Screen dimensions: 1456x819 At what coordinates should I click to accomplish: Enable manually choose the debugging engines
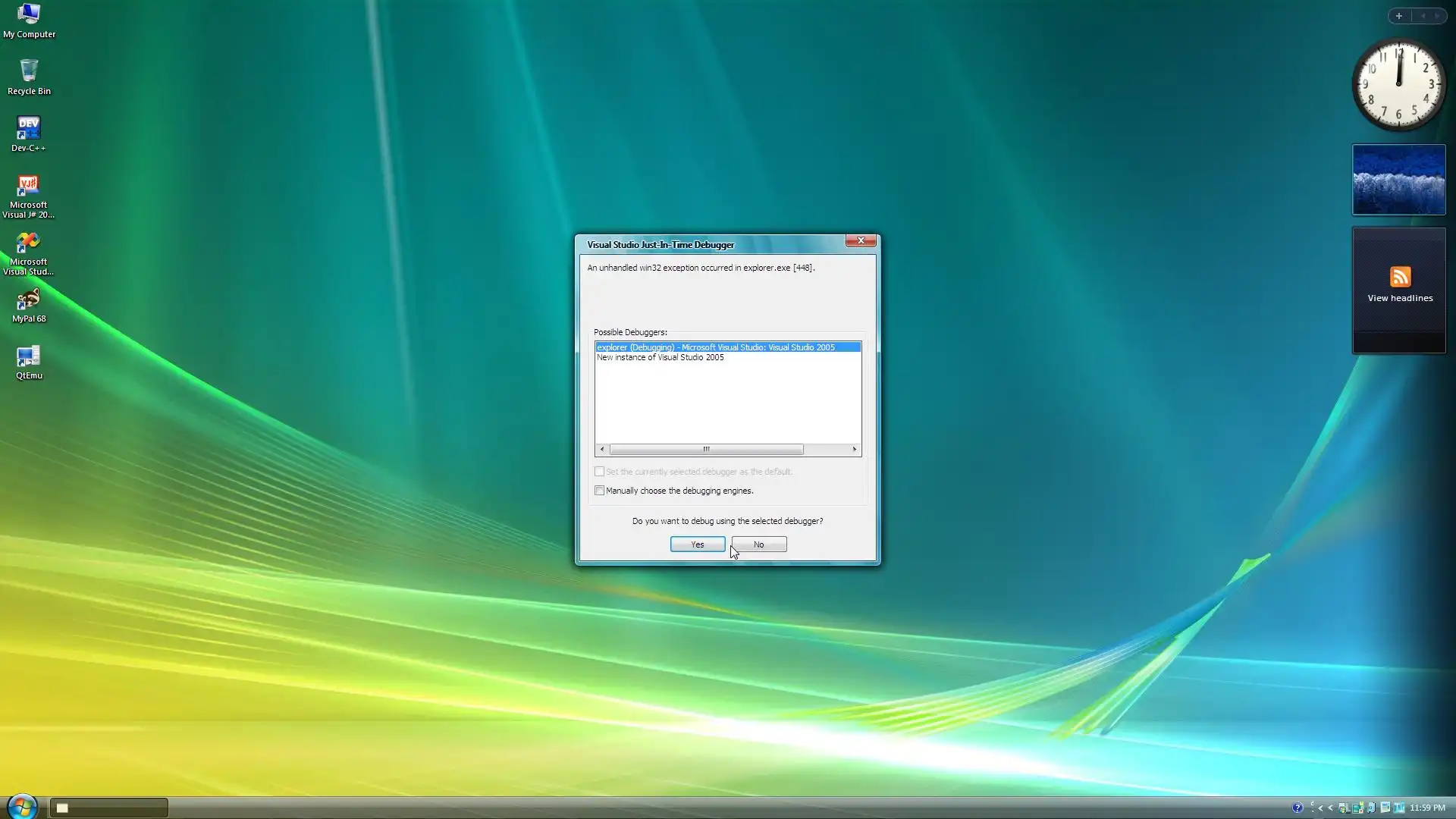(600, 491)
